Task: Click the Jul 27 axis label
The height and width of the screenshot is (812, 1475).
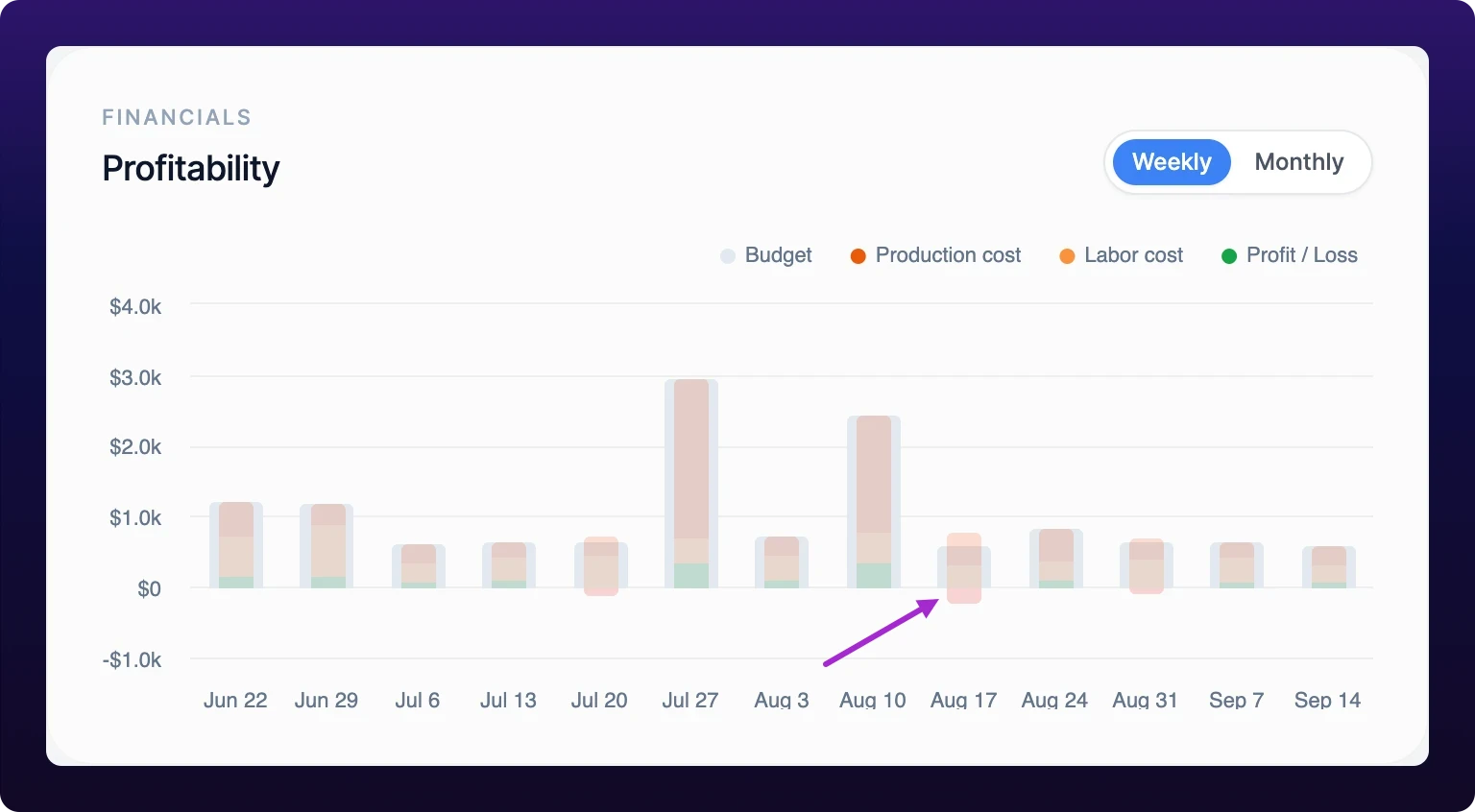Action: 690,701
